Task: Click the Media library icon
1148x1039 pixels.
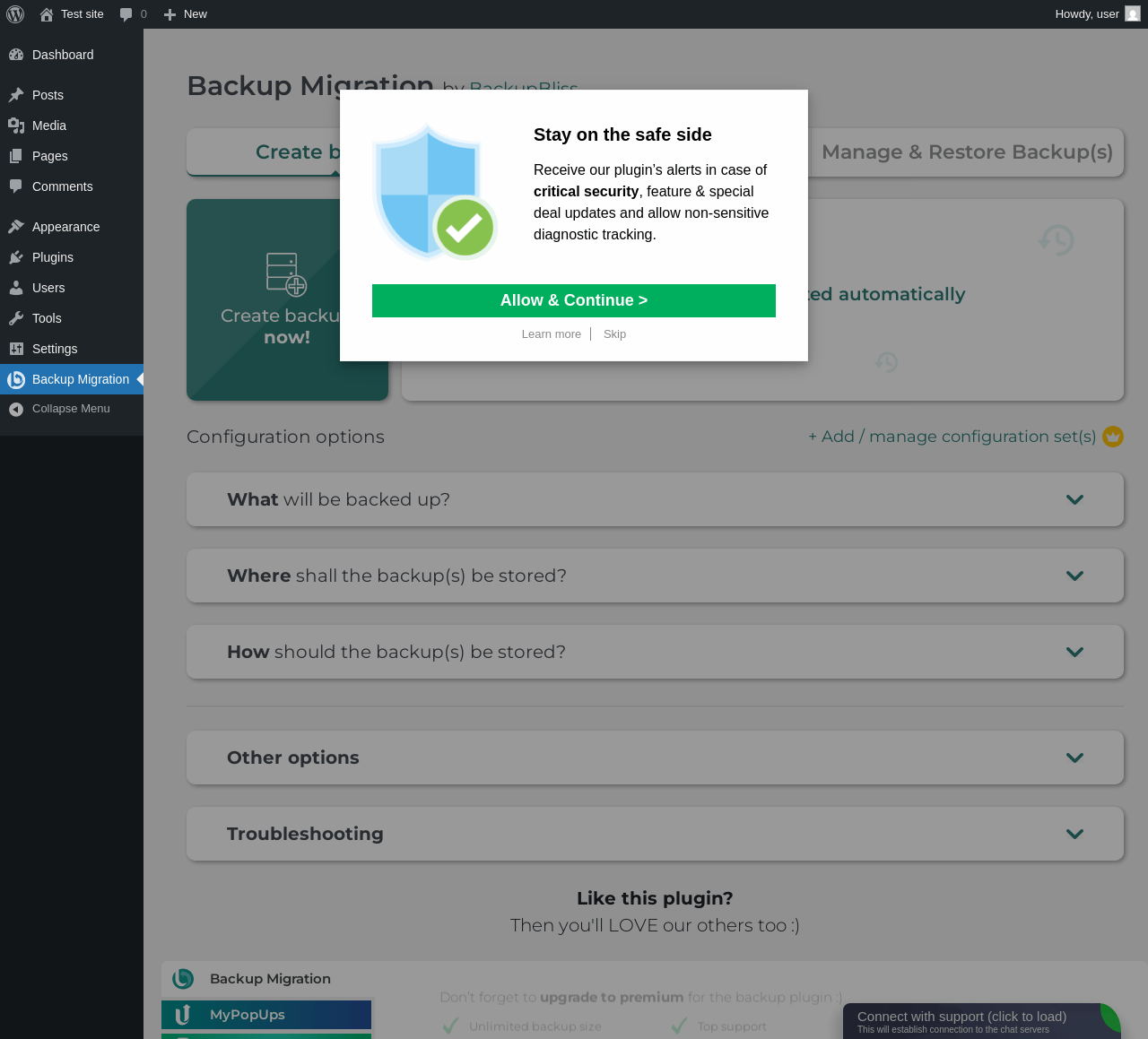Action: click(x=16, y=126)
